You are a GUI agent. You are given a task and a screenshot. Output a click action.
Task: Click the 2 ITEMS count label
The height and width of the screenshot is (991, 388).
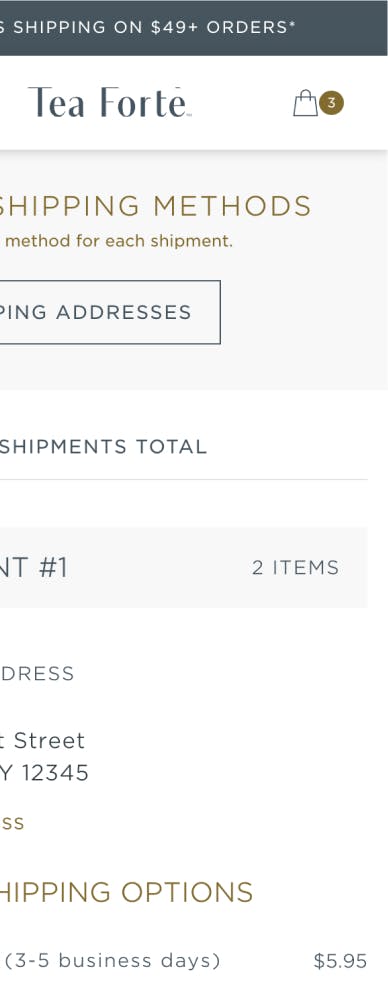[x=296, y=568]
